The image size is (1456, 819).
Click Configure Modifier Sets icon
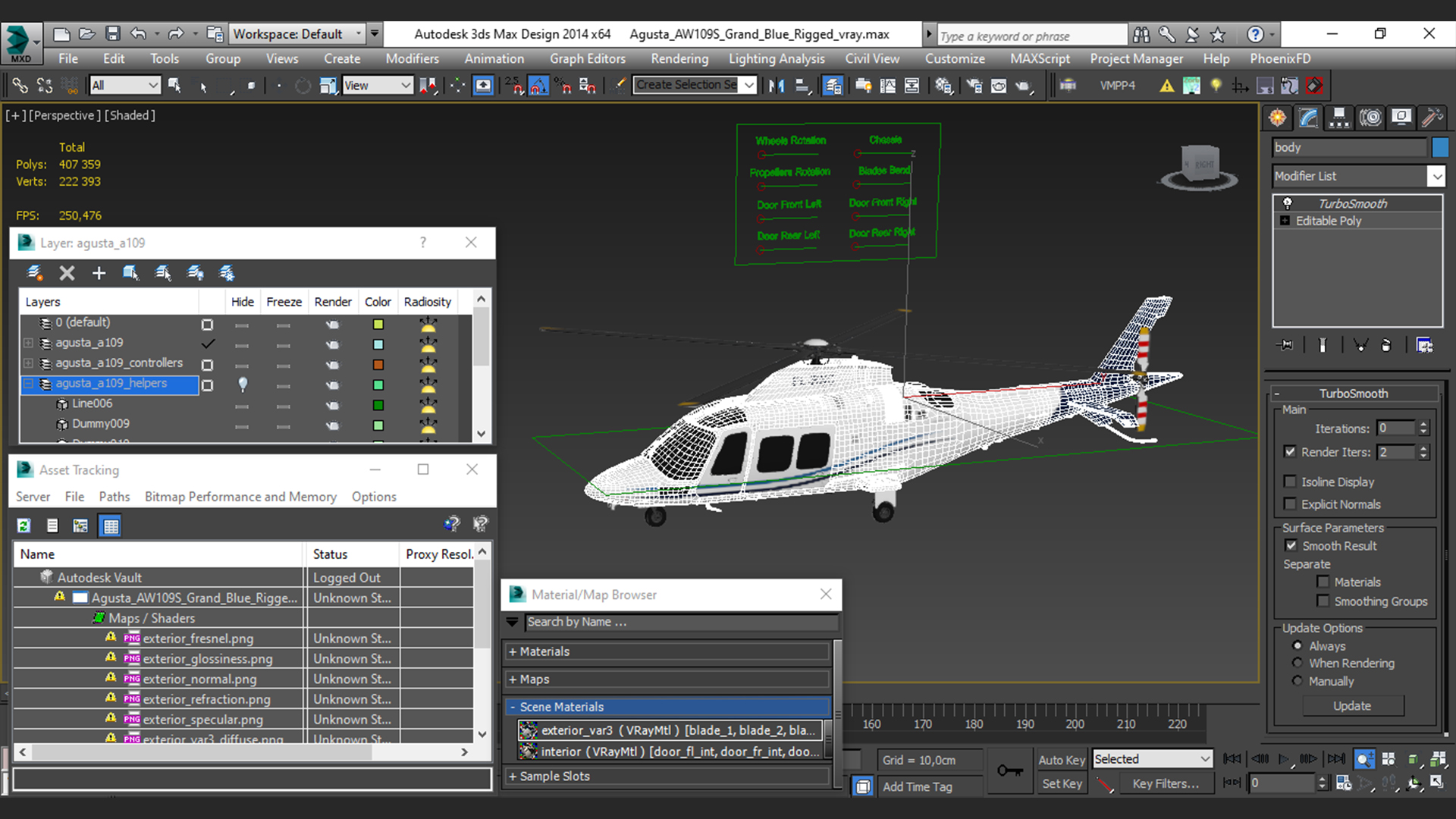[1424, 345]
